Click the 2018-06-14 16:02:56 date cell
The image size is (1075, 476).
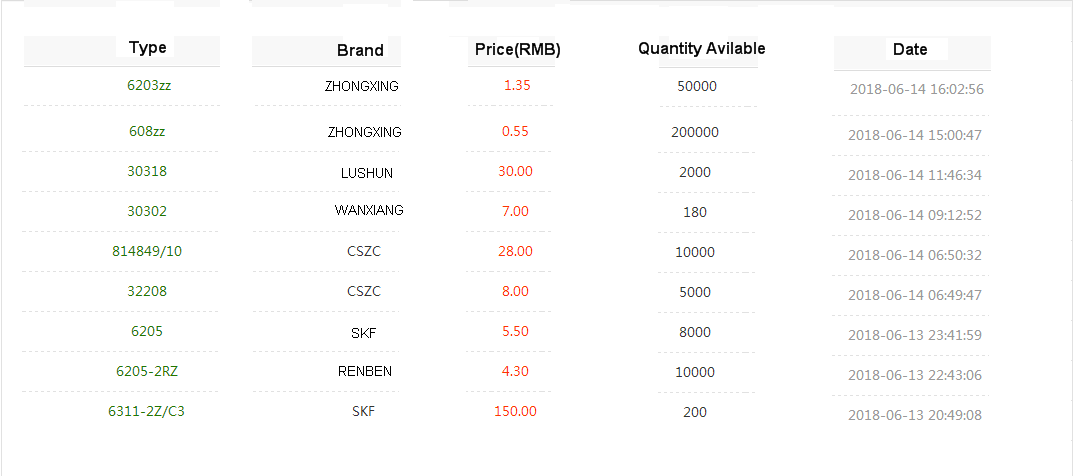coord(917,89)
